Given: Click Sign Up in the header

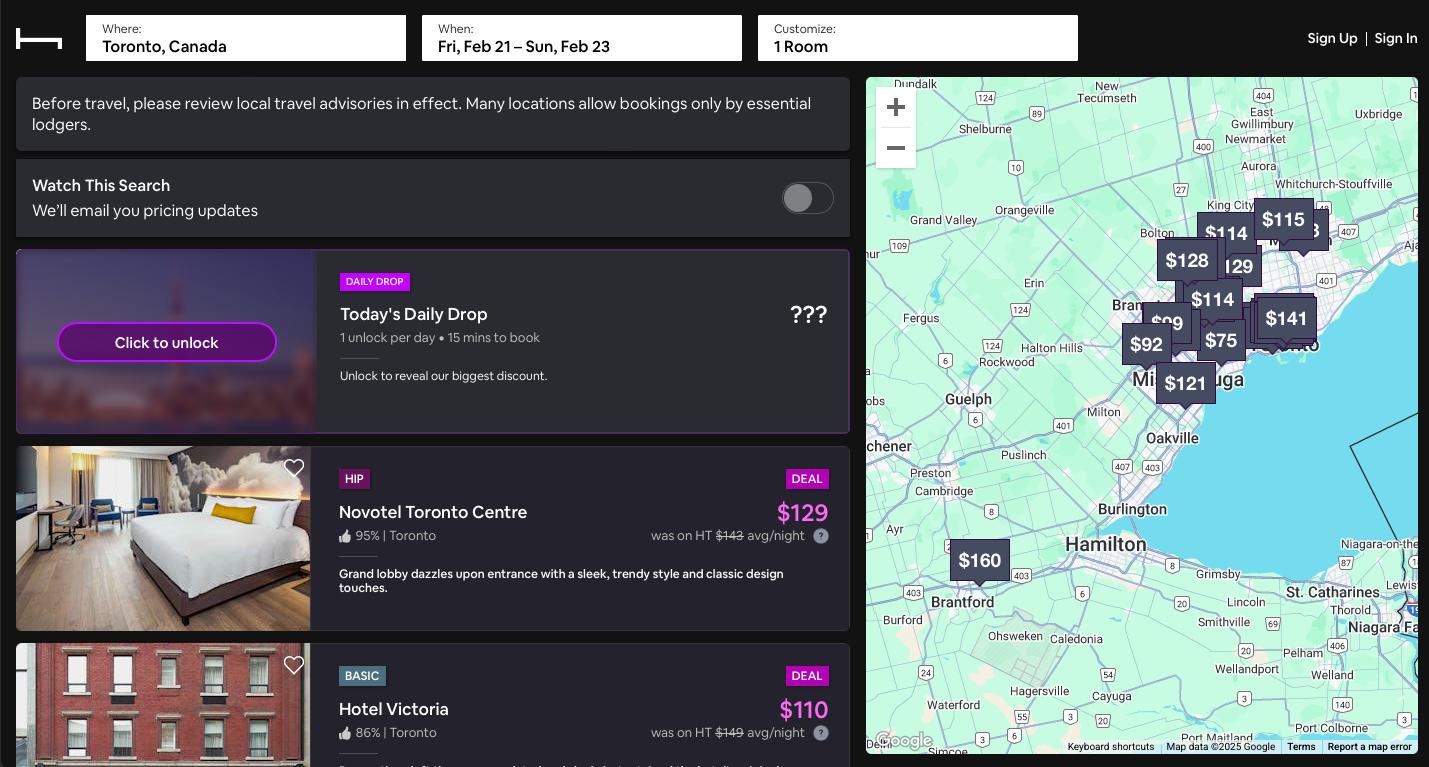Looking at the screenshot, I should [1332, 38].
